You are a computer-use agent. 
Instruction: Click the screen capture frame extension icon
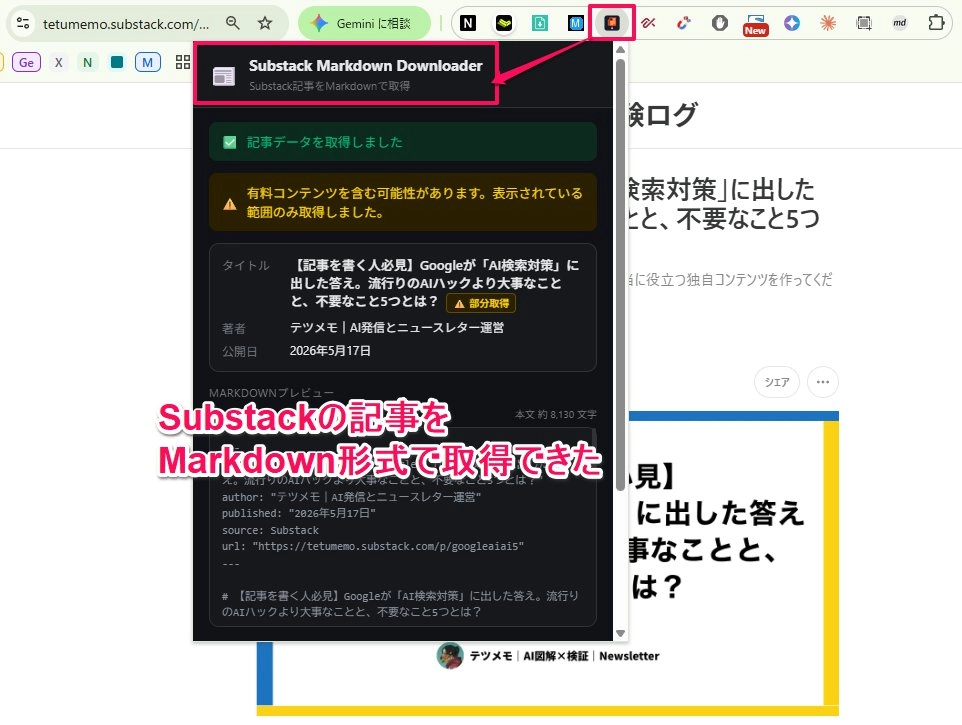click(x=864, y=23)
